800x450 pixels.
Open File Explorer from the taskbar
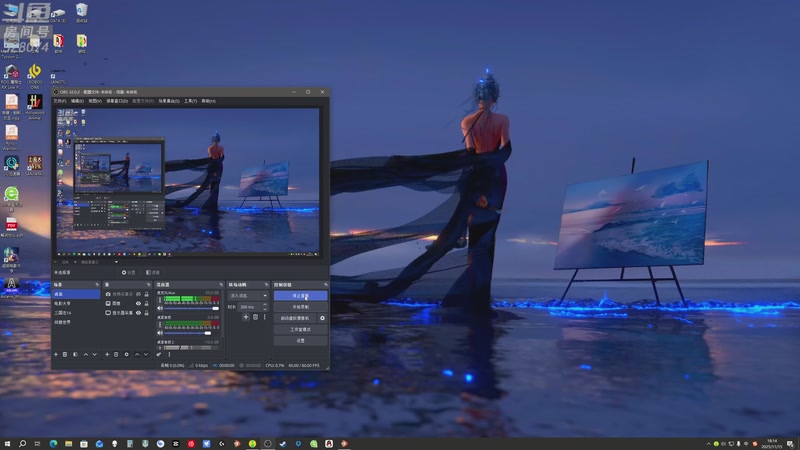68,443
